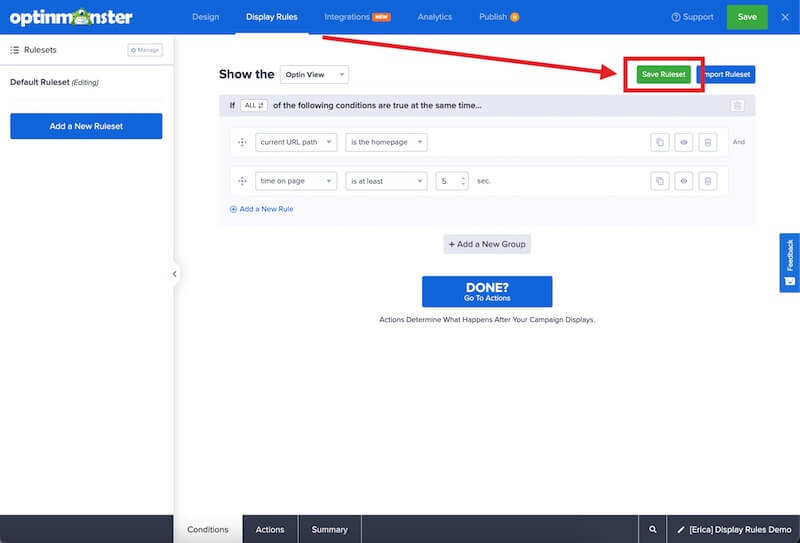Switch to Summary bottom tab

click(330, 530)
